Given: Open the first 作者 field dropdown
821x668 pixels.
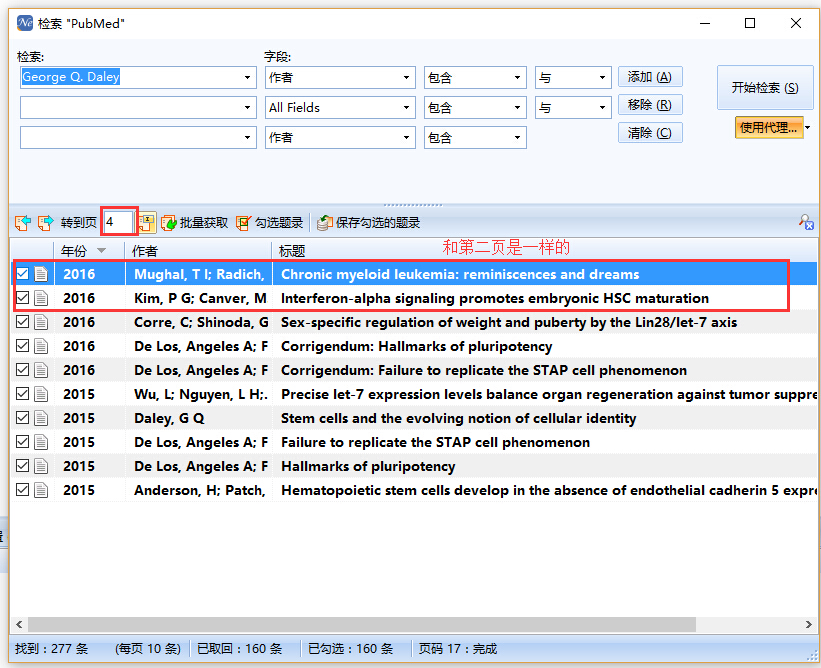Looking at the screenshot, I should [x=406, y=77].
